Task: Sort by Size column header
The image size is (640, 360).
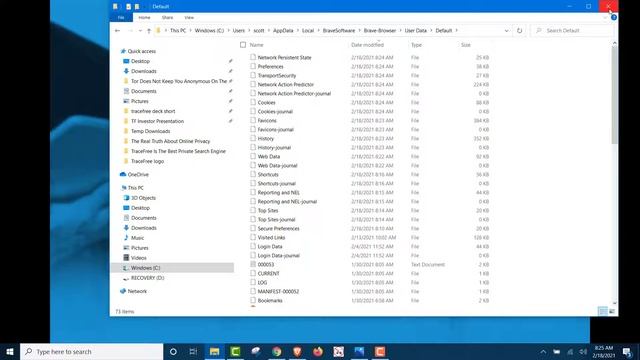Action: click(x=466, y=45)
